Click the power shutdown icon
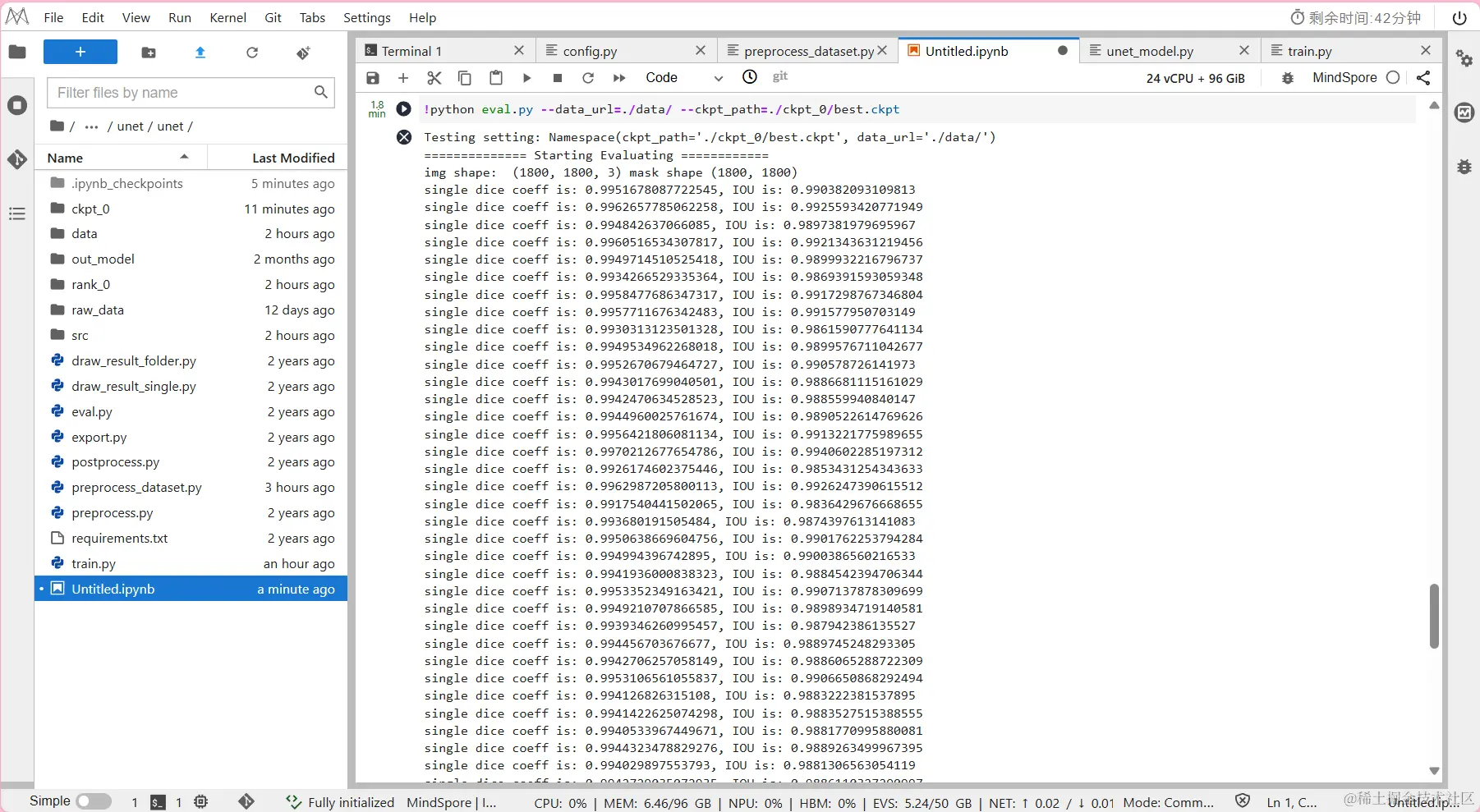 point(1459,17)
